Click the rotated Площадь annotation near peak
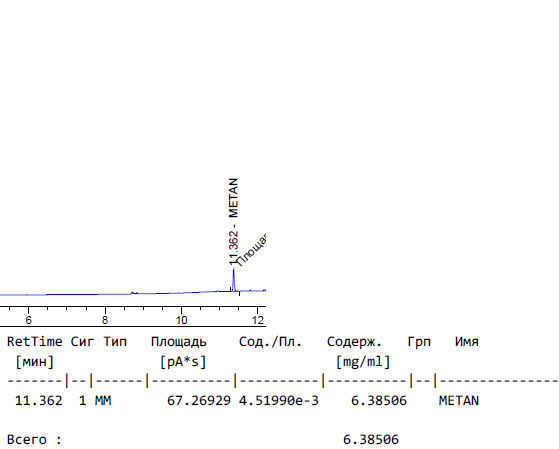This screenshot has width=559, height=449. (x=252, y=250)
